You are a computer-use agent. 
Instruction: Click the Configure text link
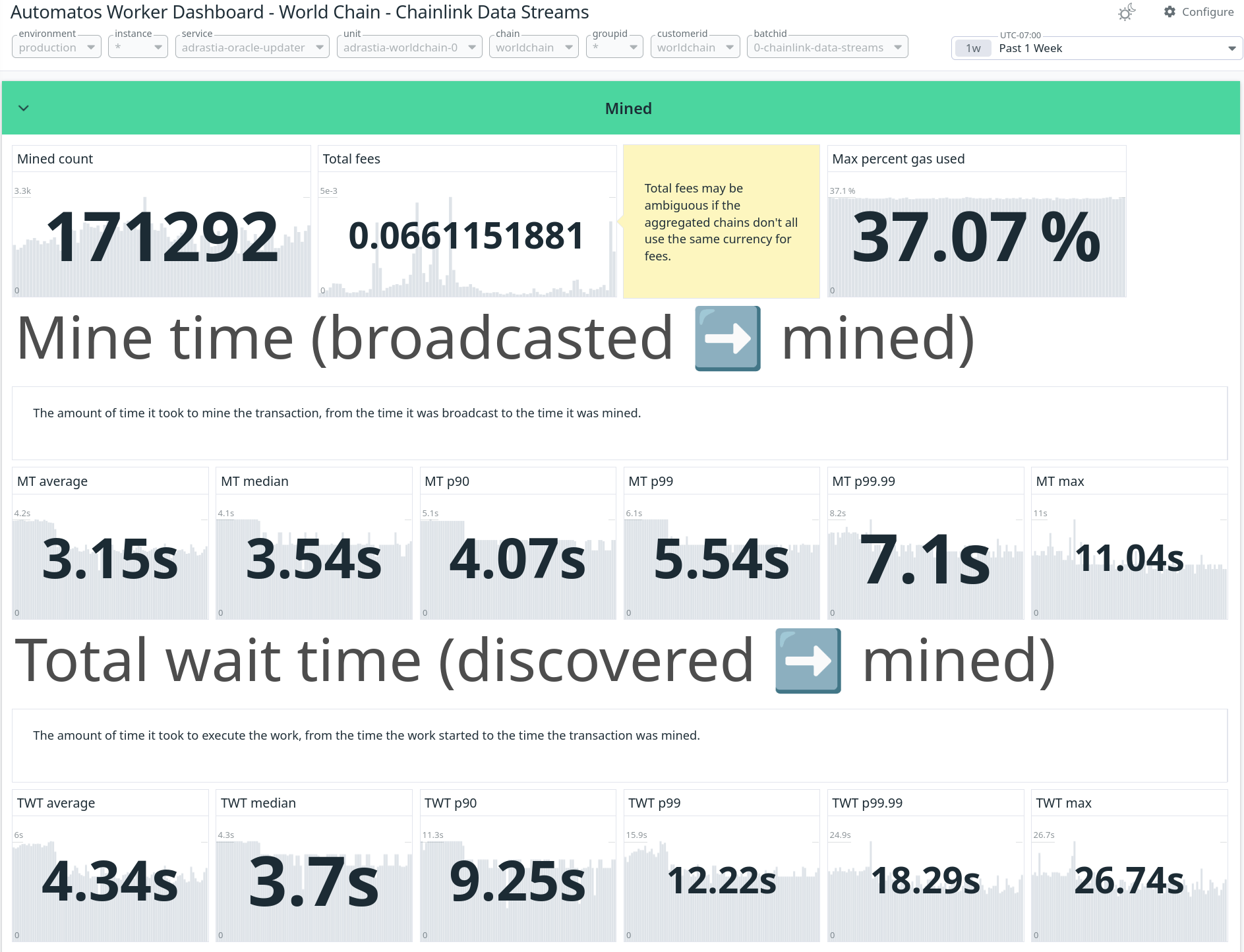point(1207,11)
